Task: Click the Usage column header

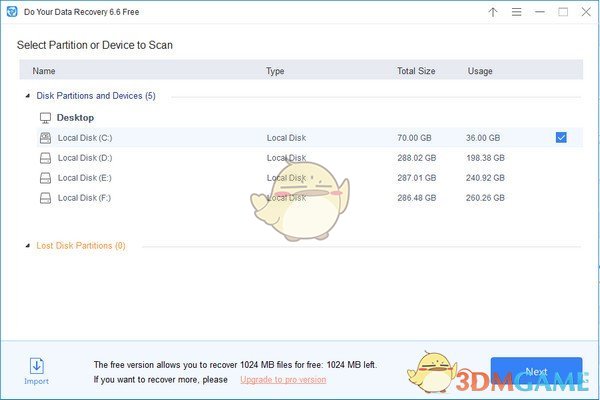Action: pyautogui.click(x=480, y=71)
